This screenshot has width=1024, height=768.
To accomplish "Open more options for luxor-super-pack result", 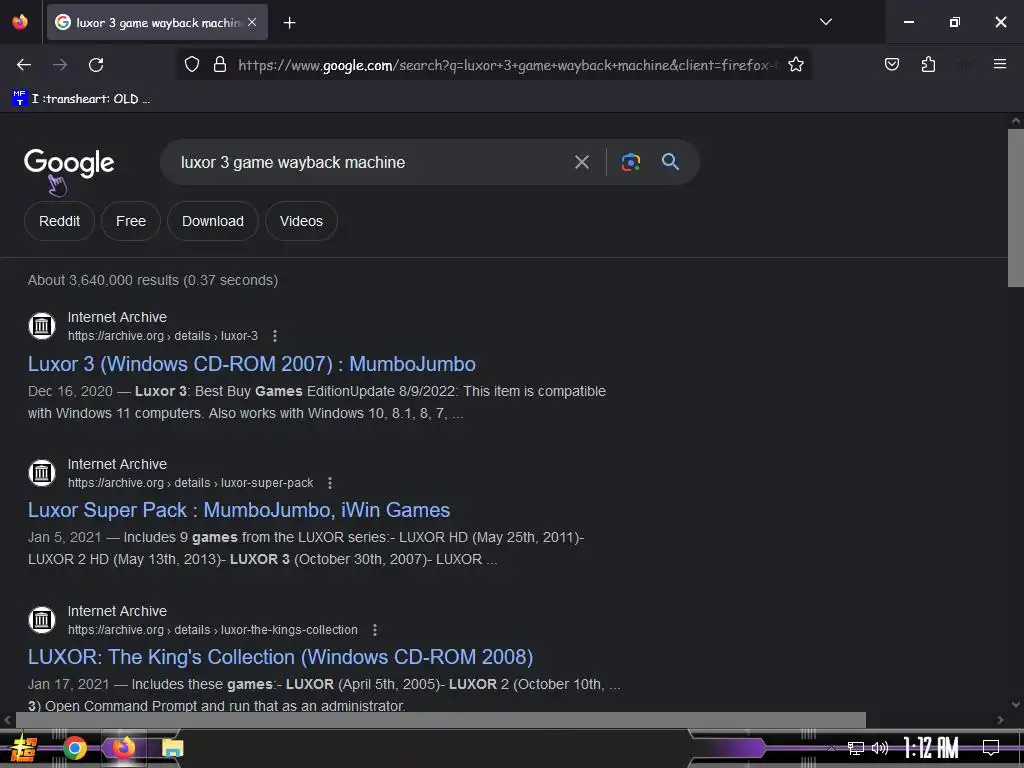I will [330, 483].
